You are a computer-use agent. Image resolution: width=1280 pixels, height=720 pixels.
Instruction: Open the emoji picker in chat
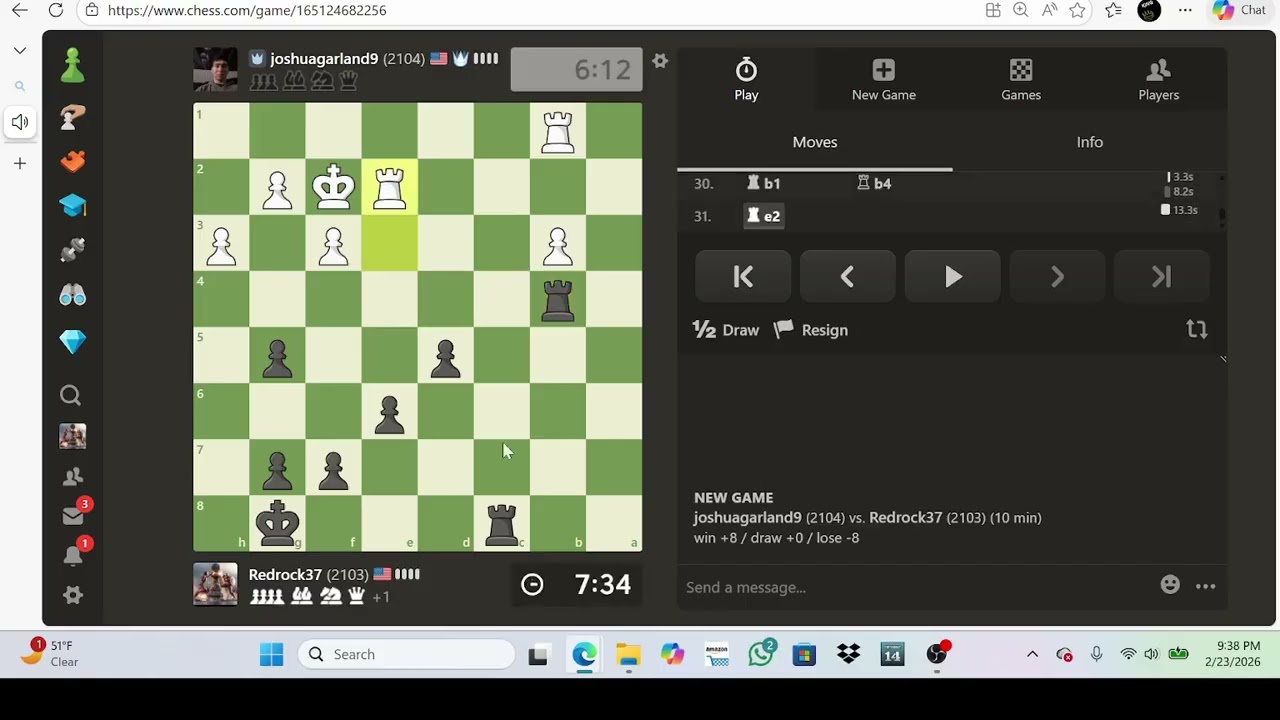[x=1170, y=585]
